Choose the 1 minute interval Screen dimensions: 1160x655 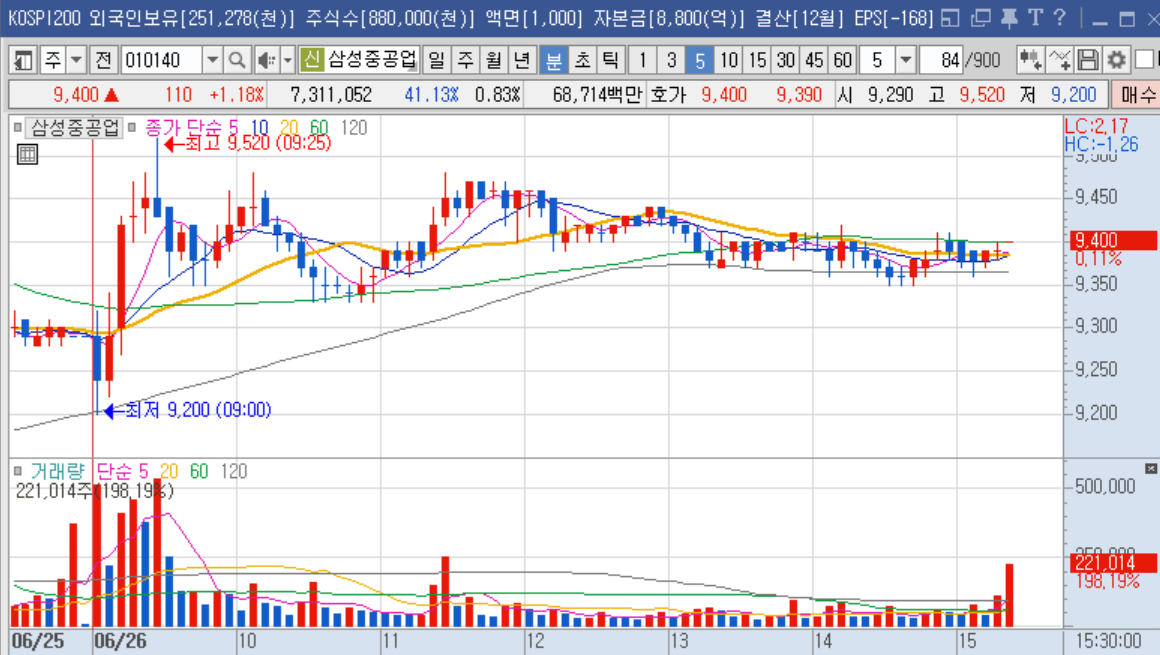point(642,60)
